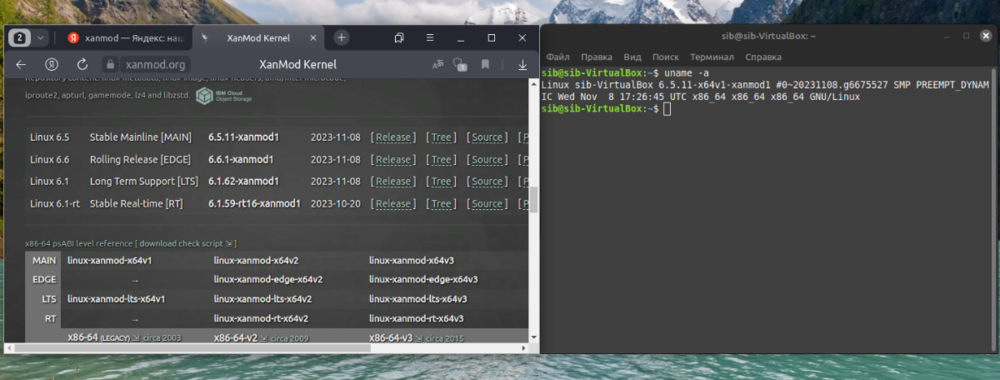Screen dimensions: 1000x380
Task: Click the Rolling Release [EDGE] label
Action: coord(140,159)
